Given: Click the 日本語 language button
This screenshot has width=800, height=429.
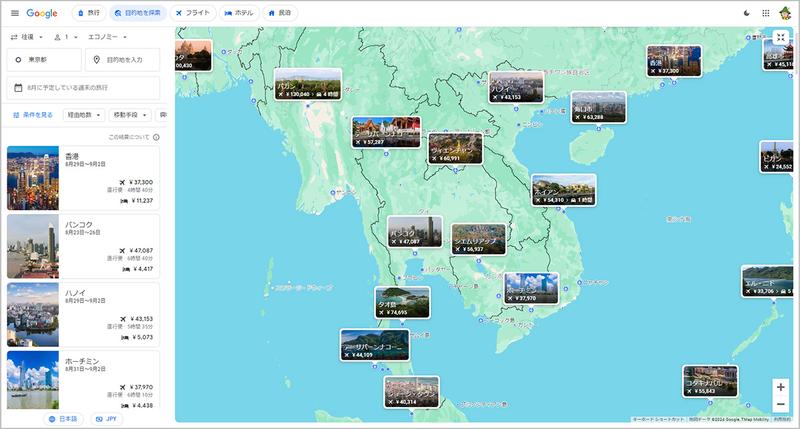Looking at the screenshot, I should 63,419.
